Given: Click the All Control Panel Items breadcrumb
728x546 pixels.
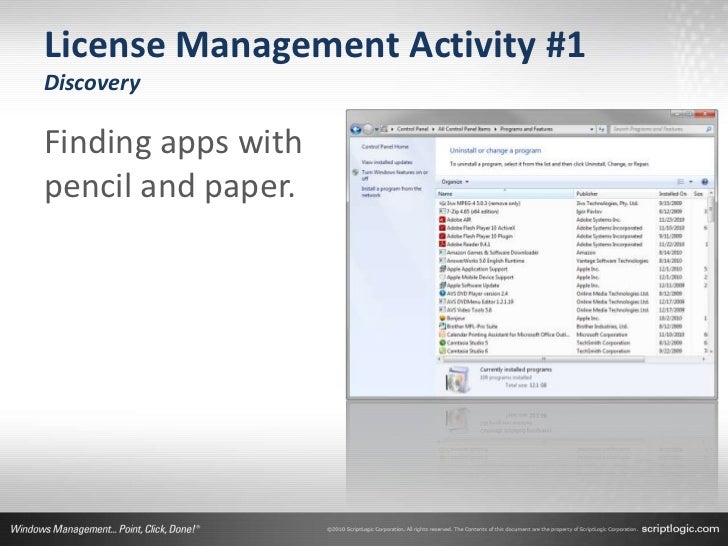Looking at the screenshot, I should 464,129.
